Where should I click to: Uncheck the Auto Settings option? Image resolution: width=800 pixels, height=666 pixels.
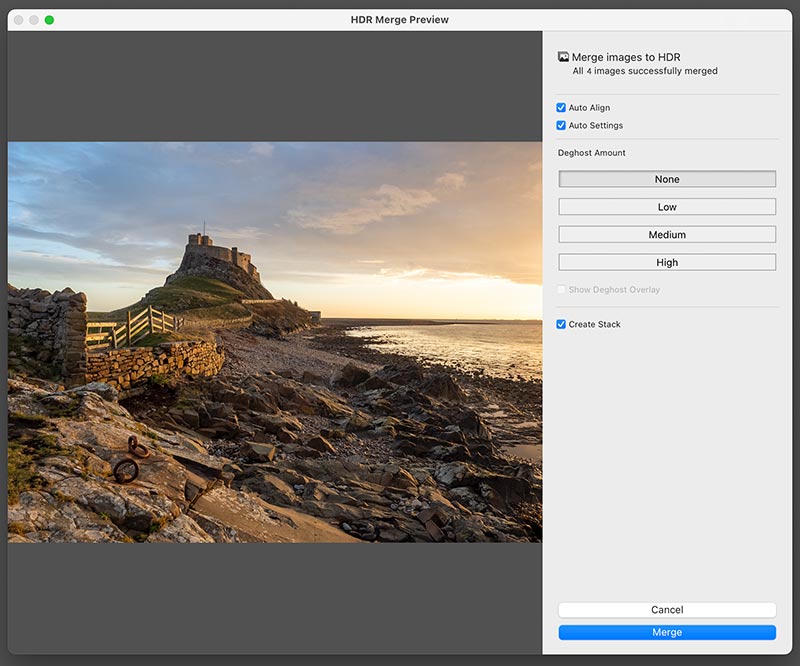tap(561, 126)
